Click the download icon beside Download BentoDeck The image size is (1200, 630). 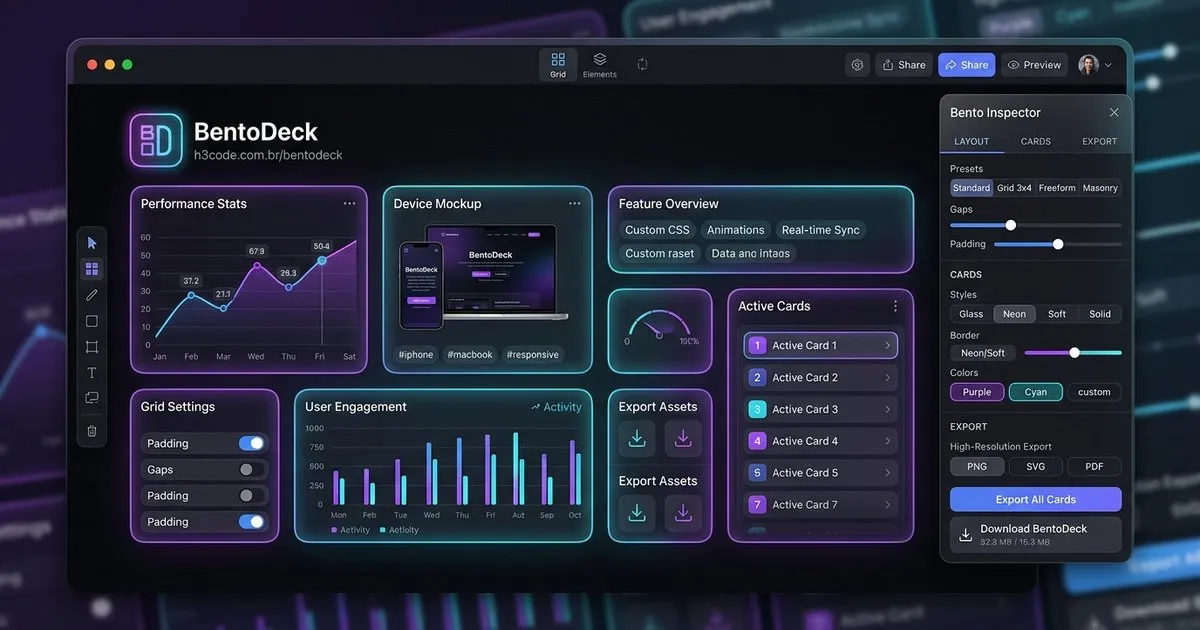pyautogui.click(x=965, y=535)
